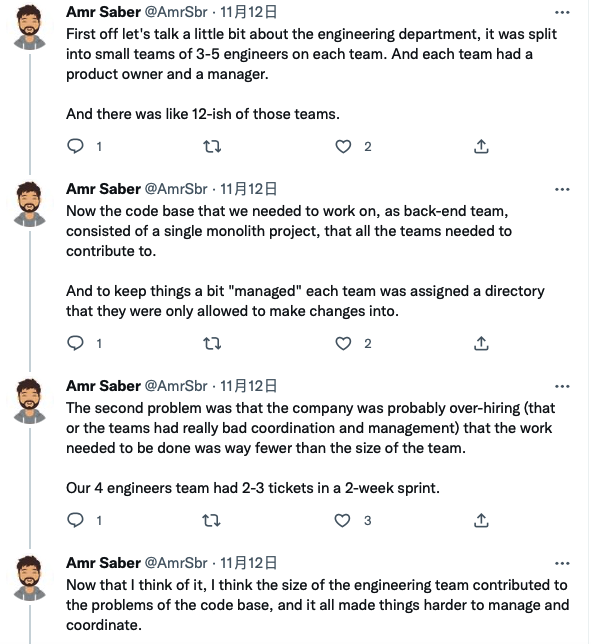591x644 pixels.
Task: Like the 2-week sprint tweet
Action: point(342,520)
